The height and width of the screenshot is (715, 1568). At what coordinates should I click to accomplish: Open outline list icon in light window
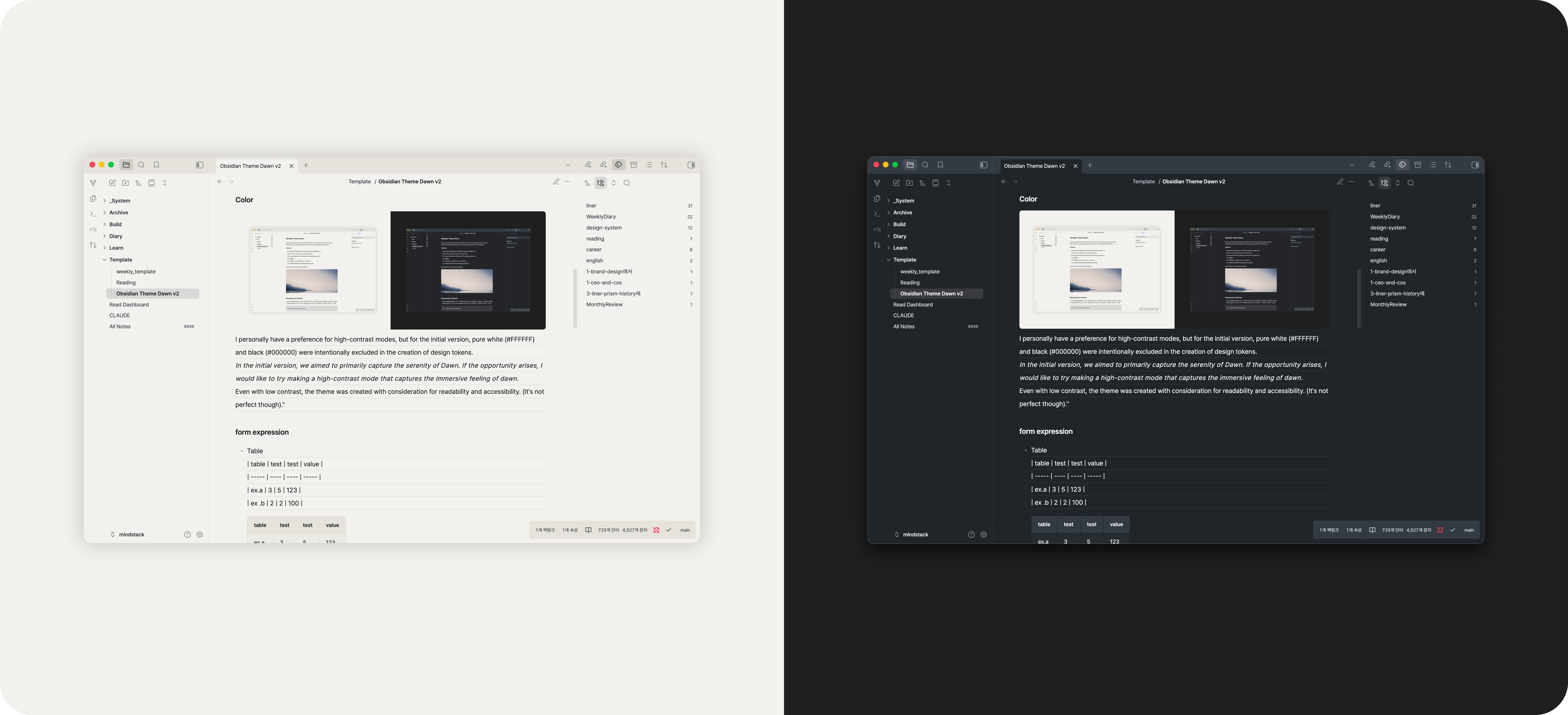pyautogui.click(x=649, y=165)
